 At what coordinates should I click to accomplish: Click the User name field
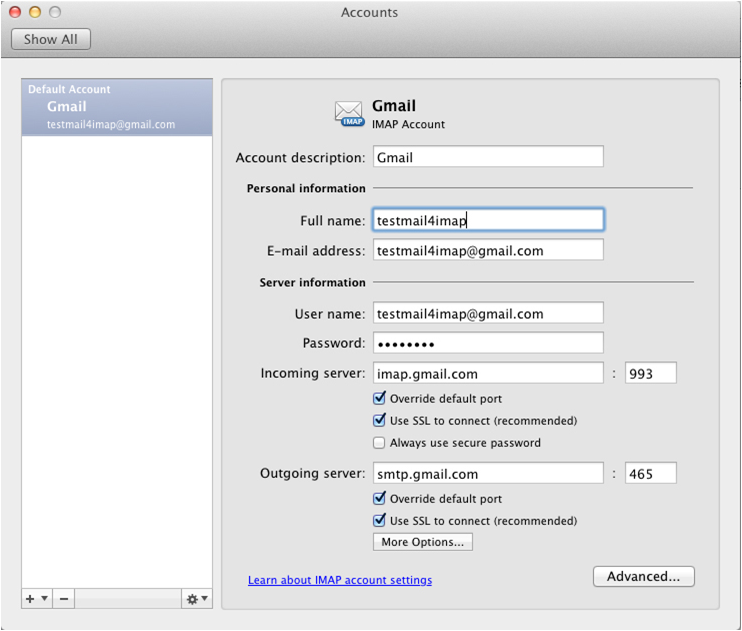click(488, 313)
